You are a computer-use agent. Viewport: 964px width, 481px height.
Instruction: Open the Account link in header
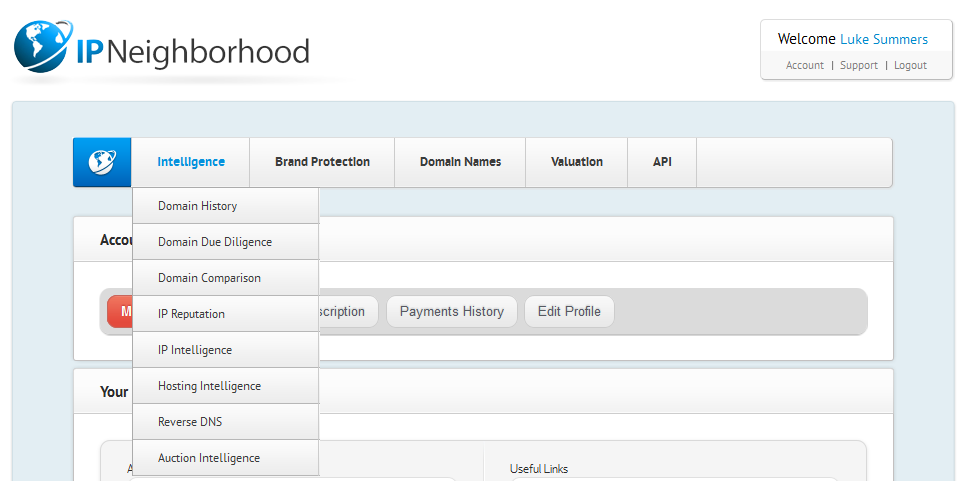pyautogui.click(x=804, y=65)
